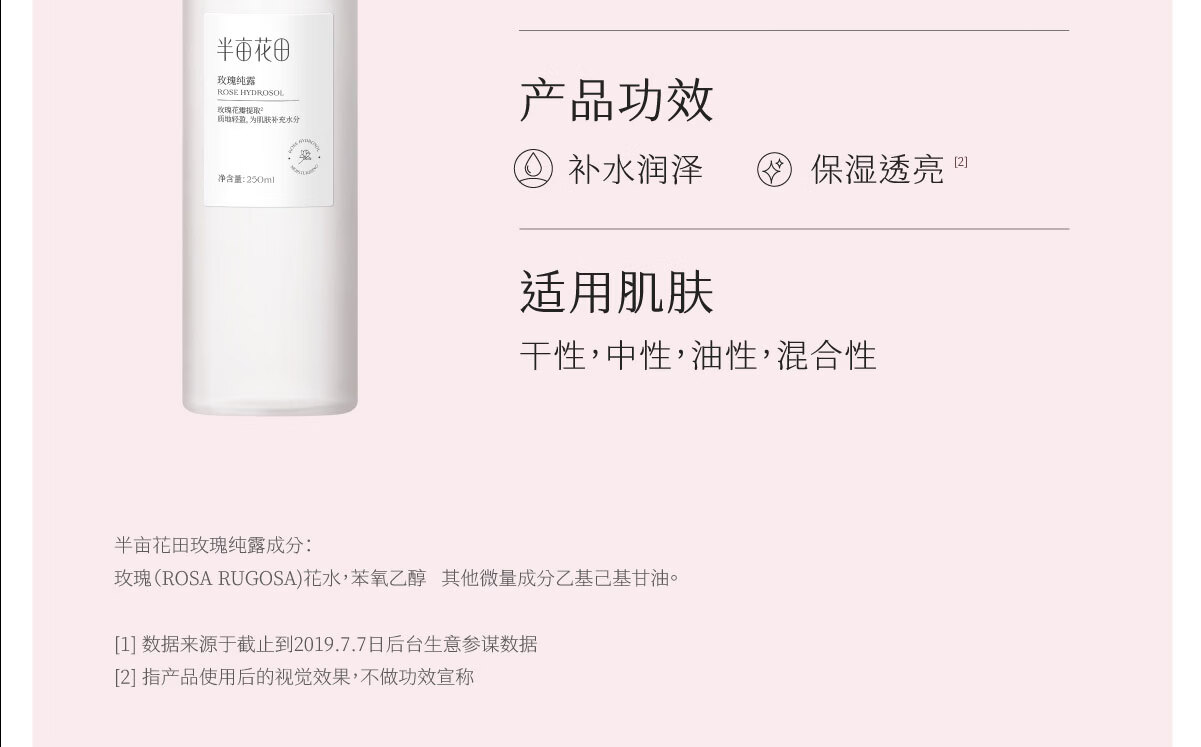Click the rose hydrosol bottle image
This screenshot has height=747, width=1201.
(x=269, y=207)
